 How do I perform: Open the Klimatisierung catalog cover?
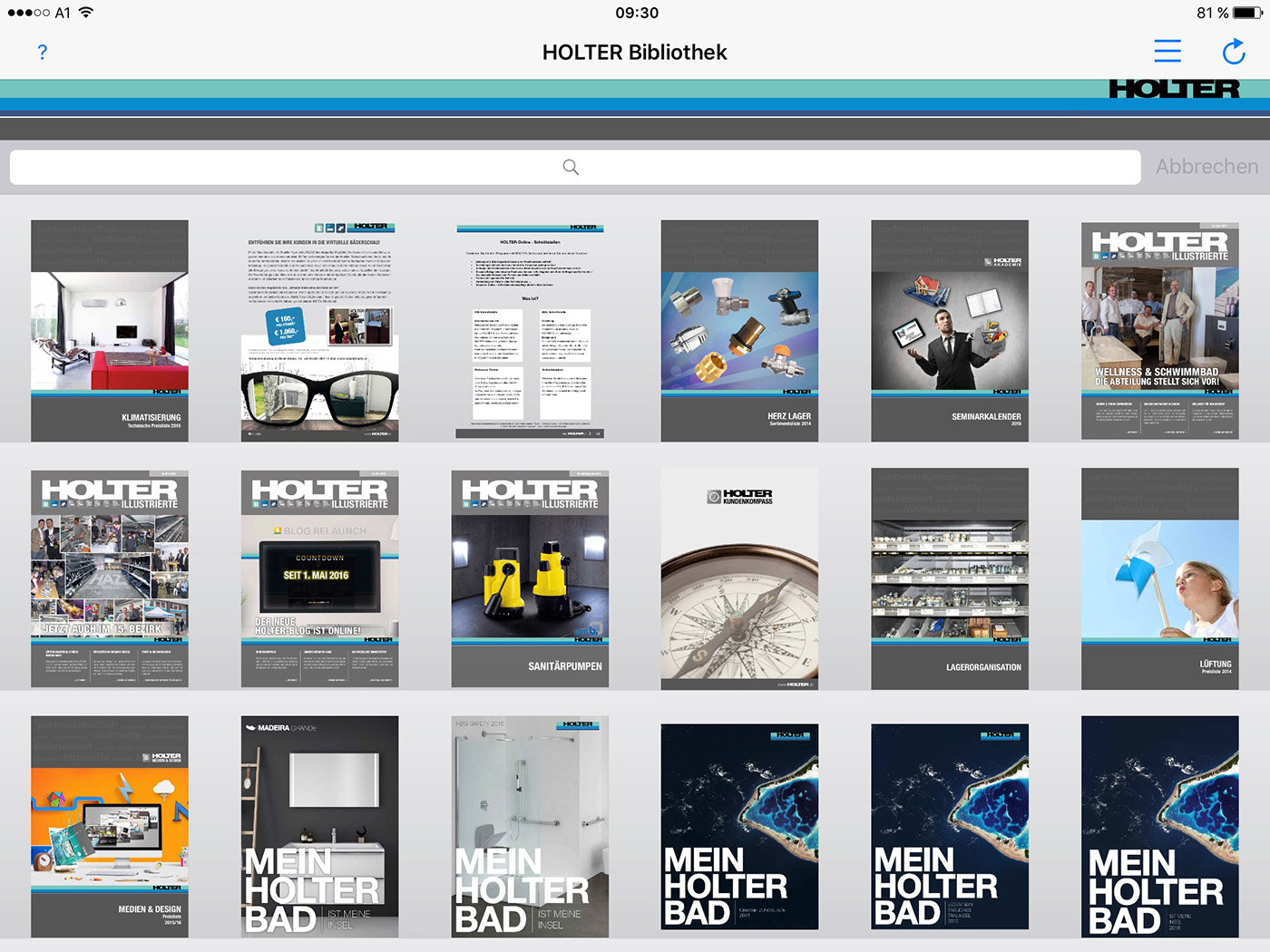tap(110, 331)
